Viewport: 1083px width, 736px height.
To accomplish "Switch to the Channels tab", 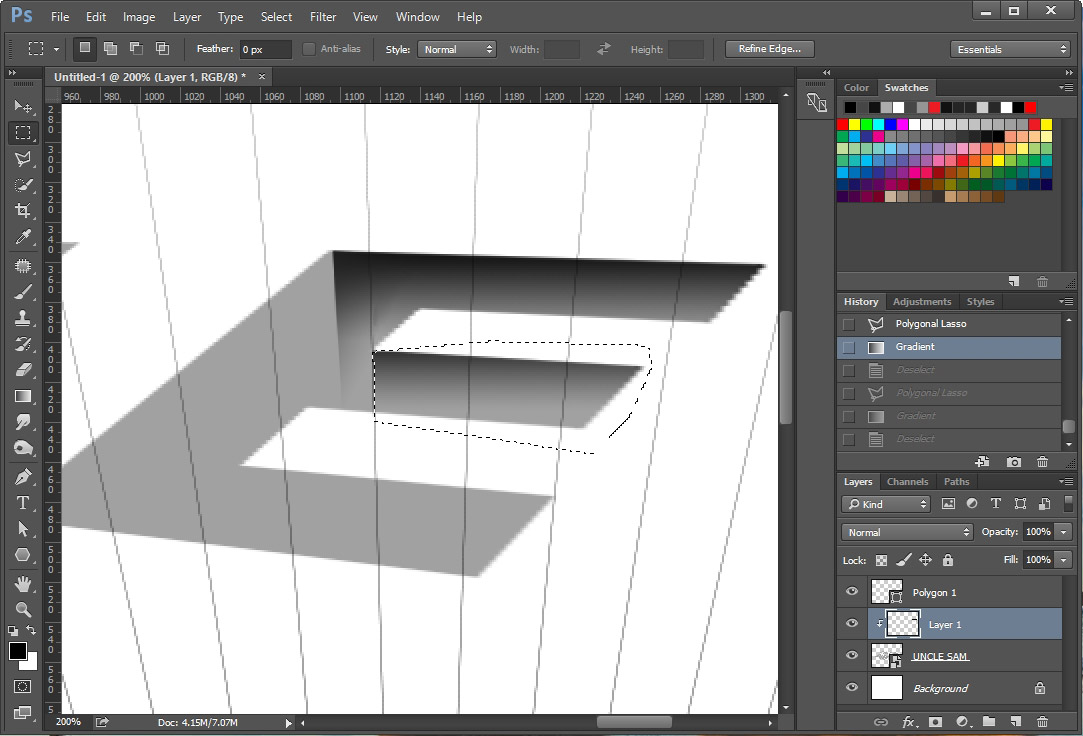I will [907, 481].
